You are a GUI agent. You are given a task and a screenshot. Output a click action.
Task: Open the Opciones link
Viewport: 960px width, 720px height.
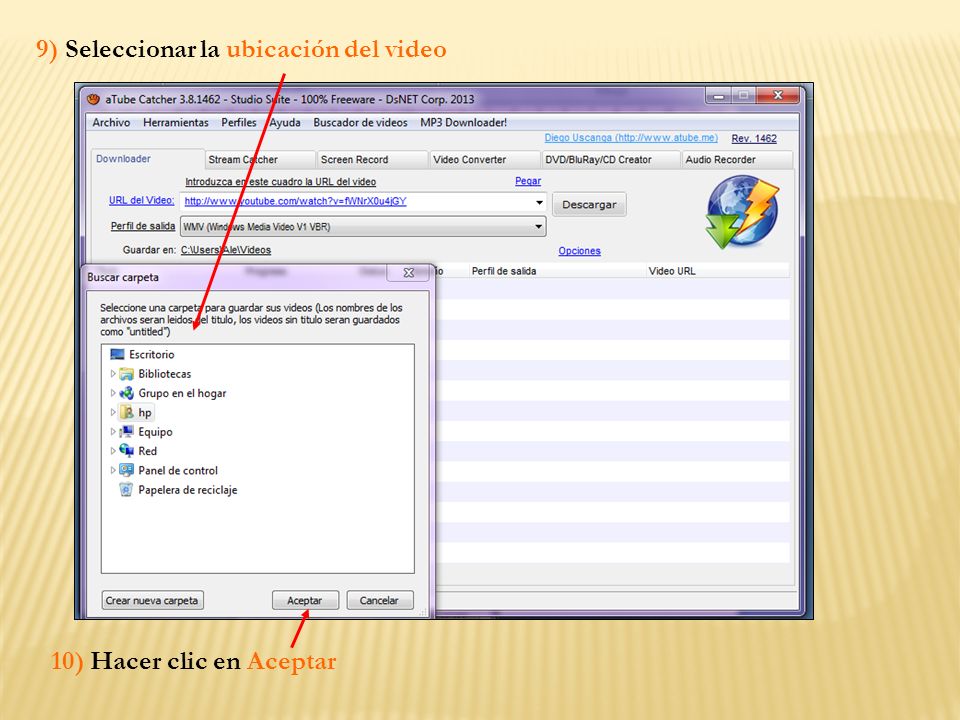coord(579,251)
